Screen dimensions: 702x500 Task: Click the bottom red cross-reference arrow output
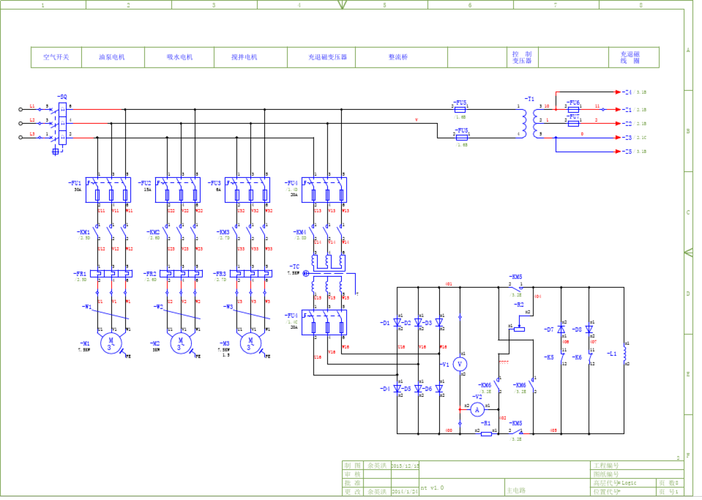click(x=618, y=152)
